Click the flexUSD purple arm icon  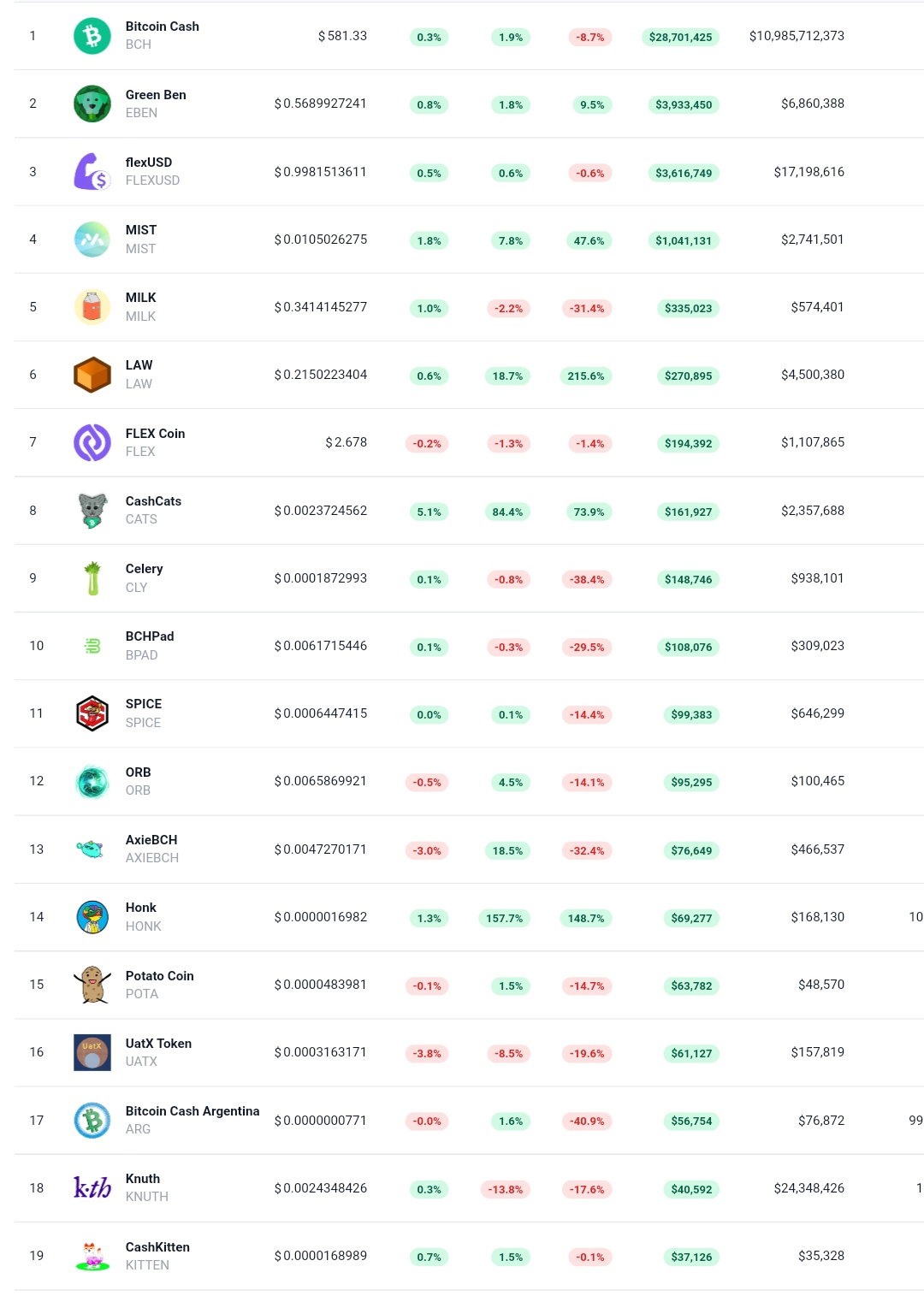[x=92, y=171]
